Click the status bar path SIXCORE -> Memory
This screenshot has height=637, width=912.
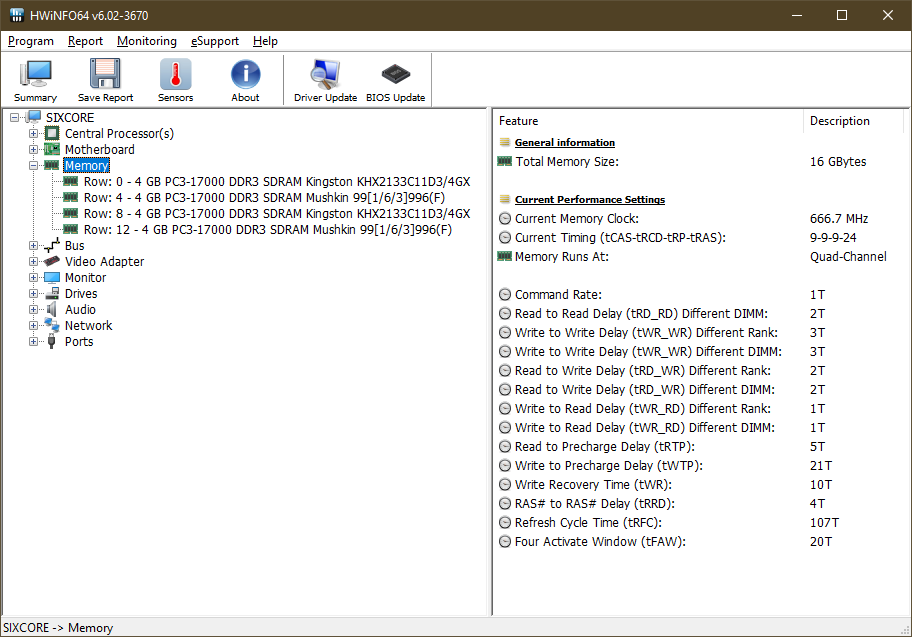coord(58,628)
